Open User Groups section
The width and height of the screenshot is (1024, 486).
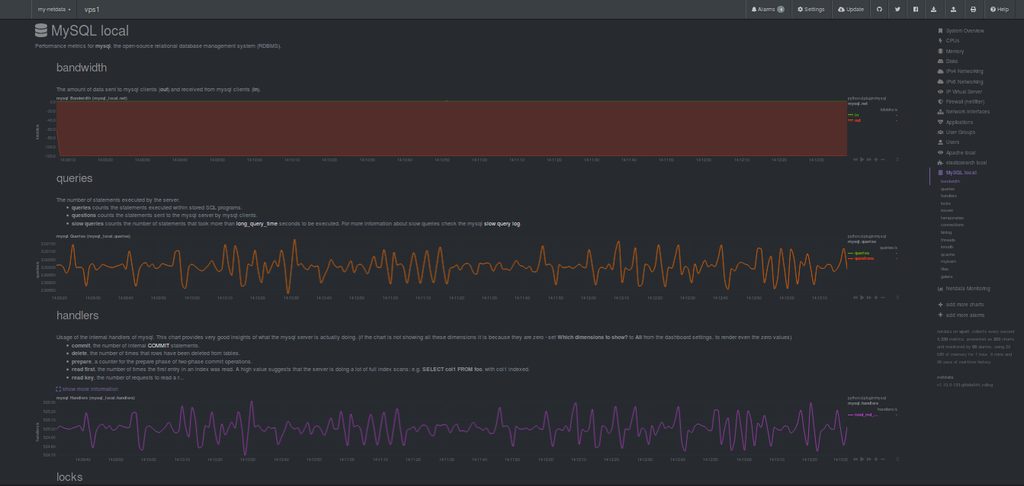coord(960,132)
